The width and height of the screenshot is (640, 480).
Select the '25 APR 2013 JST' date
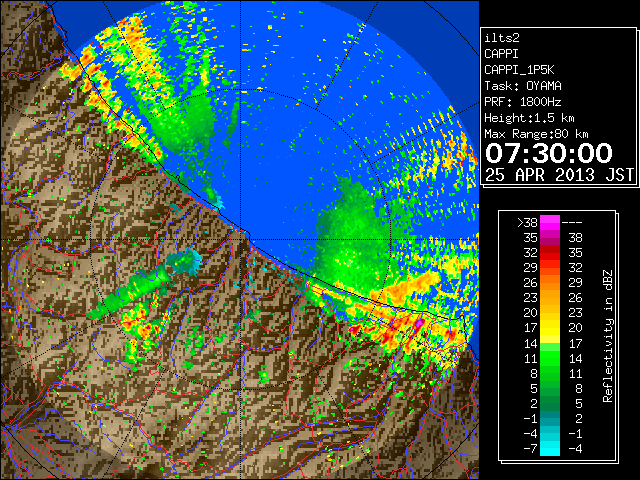[x=559, y=175]
